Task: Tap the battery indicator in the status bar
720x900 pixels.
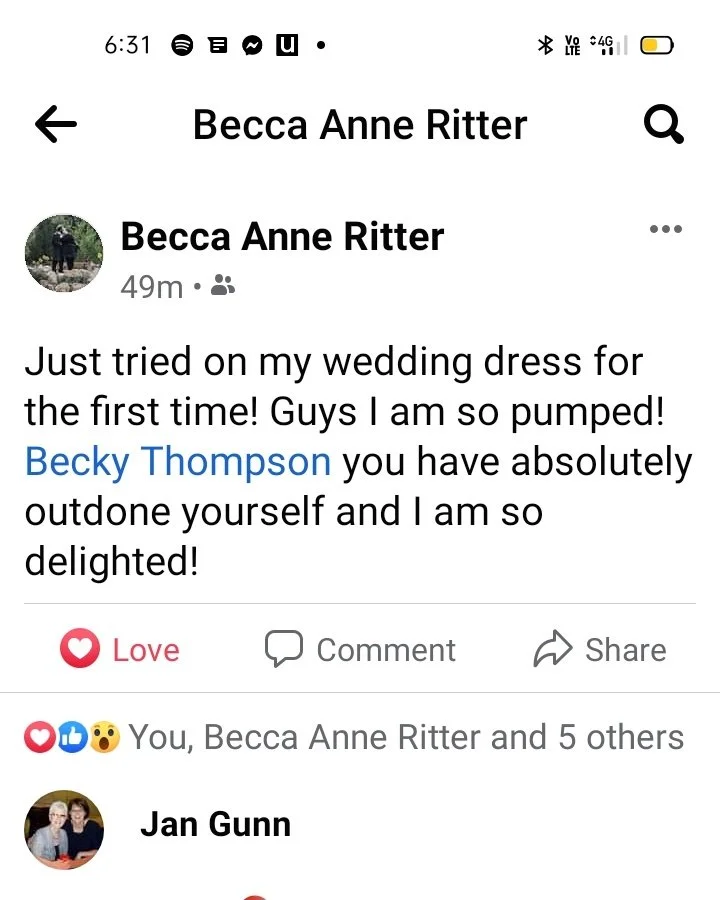Action: [657, 45]
